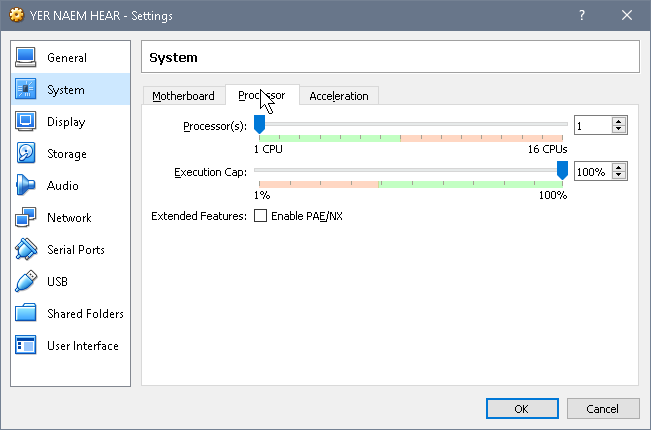
Task: Click the Cancel button
Action: tap(602, 409)
